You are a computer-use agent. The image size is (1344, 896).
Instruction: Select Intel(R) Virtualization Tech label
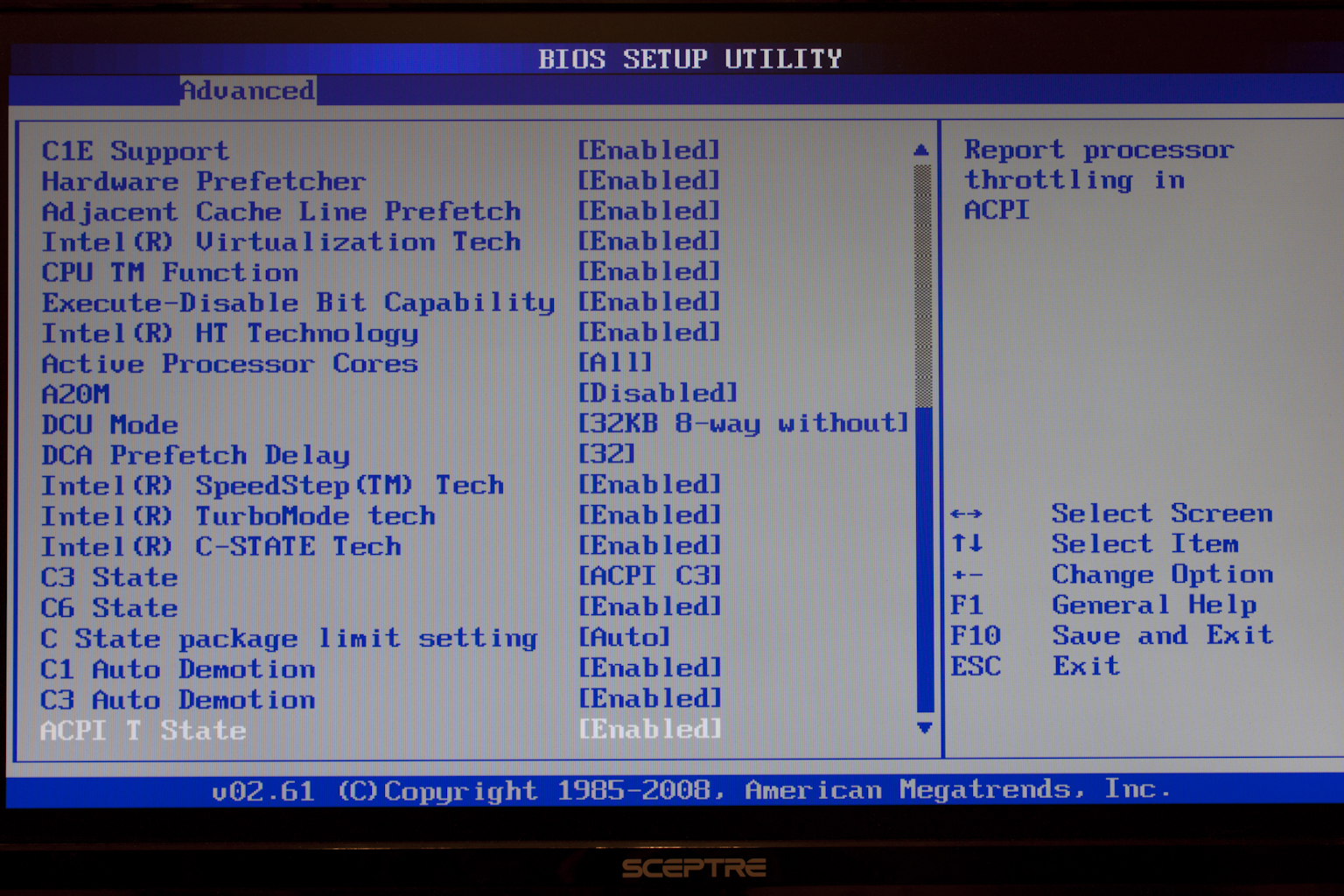pos(281,242)
